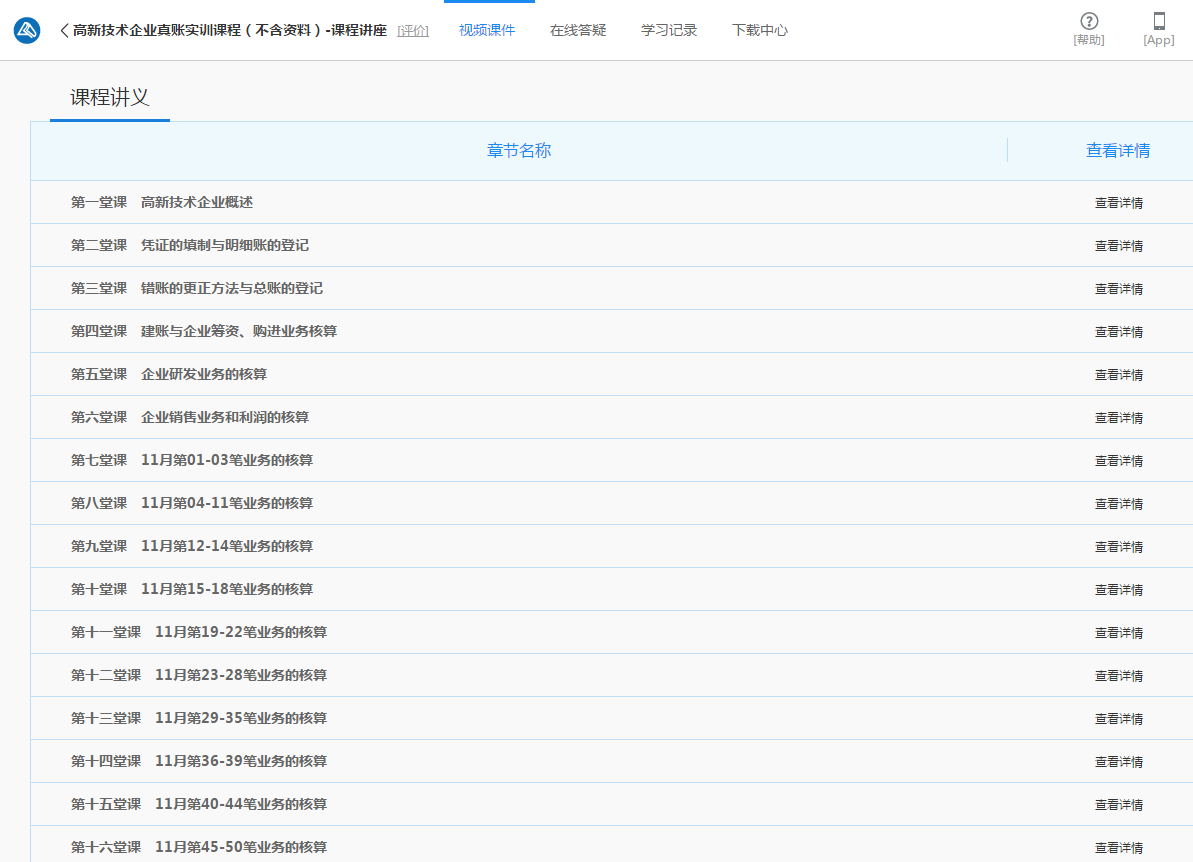
Task: Select chapter title 第九堂课 11月第12-14笔业务的核算
Action: [x=192, y=546]
